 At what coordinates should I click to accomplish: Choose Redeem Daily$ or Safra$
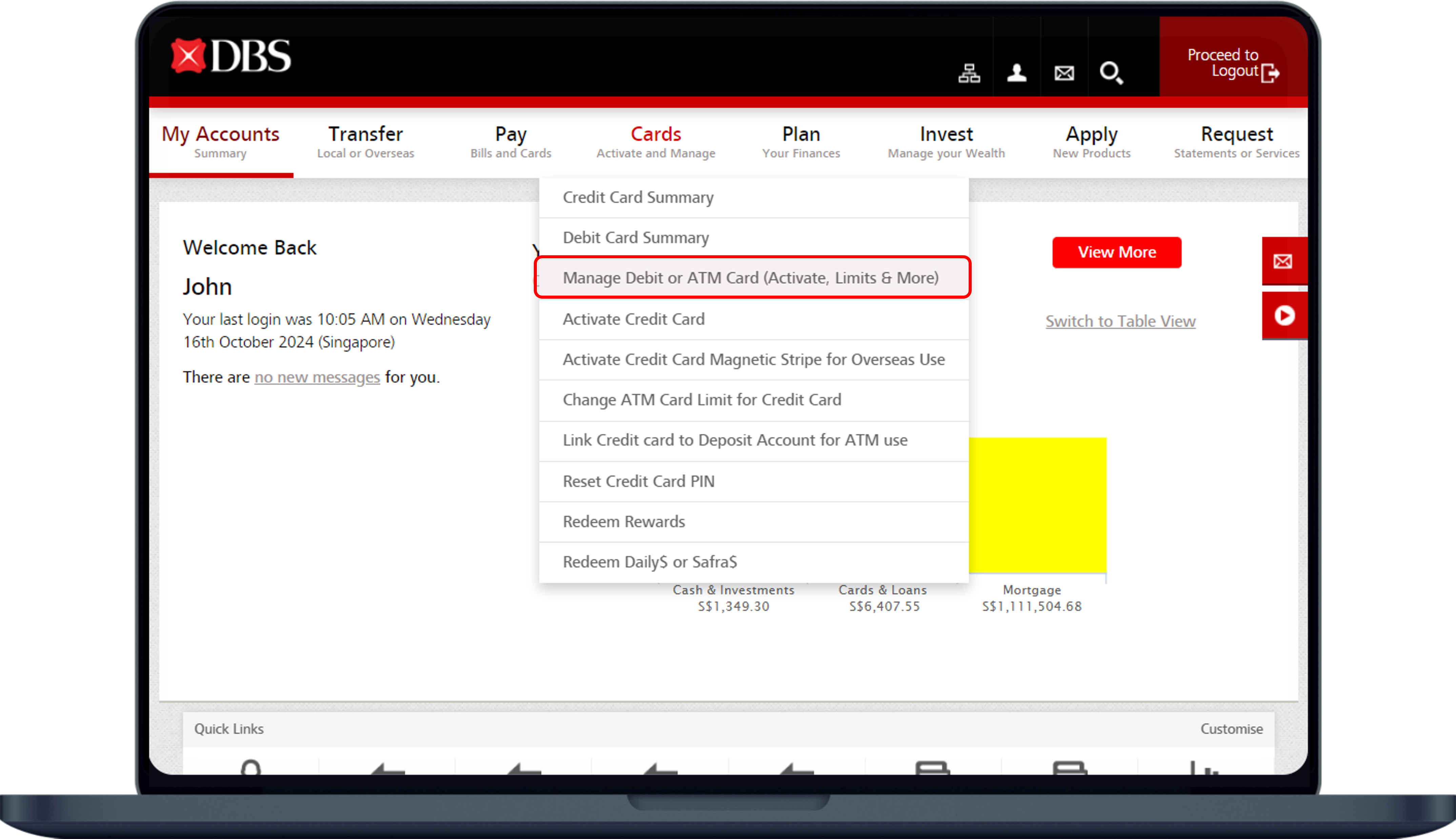pyautogui.click(x=753, y=562)
